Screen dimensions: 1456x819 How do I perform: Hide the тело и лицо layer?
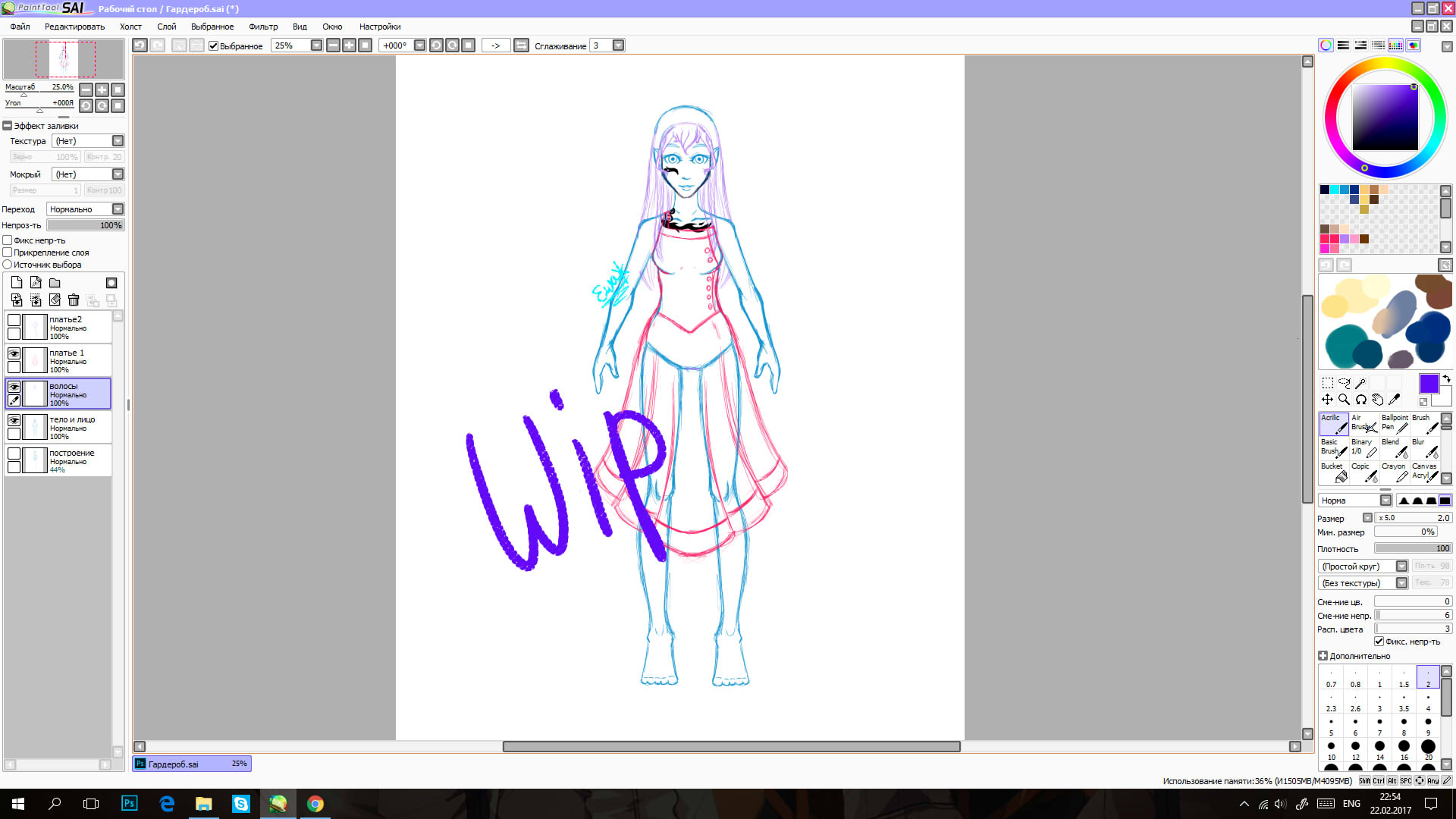[14, 420]
